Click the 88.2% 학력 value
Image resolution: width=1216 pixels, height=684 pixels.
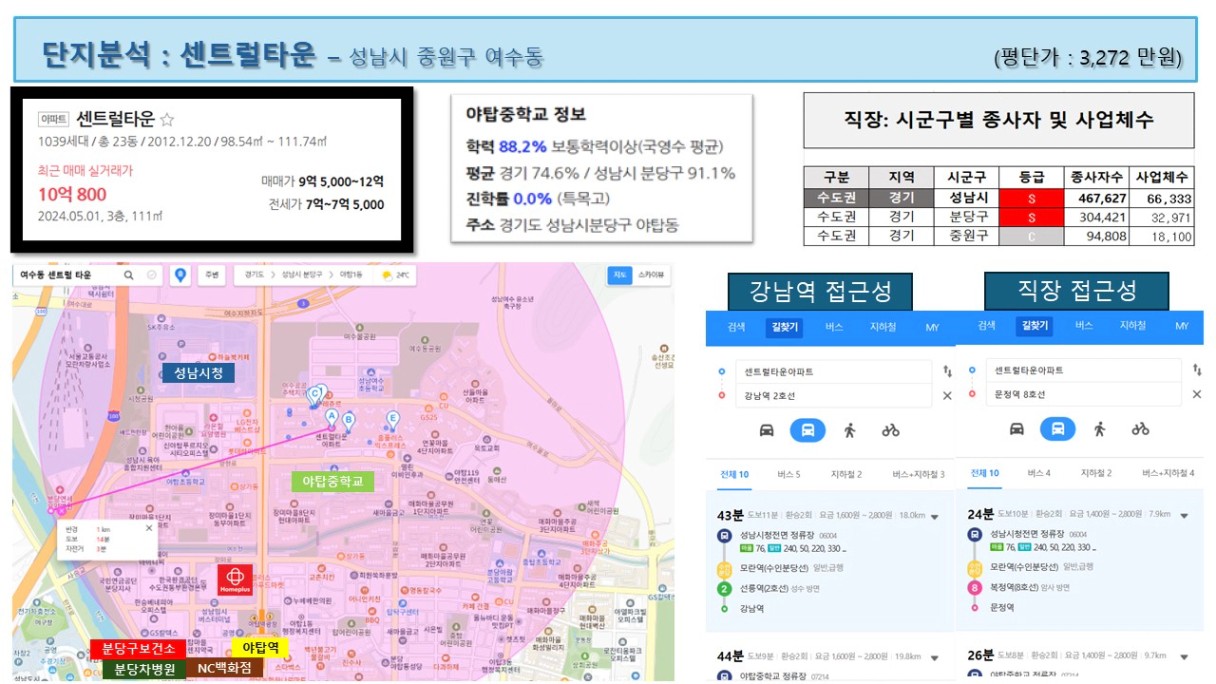click(x=522, y=146)
